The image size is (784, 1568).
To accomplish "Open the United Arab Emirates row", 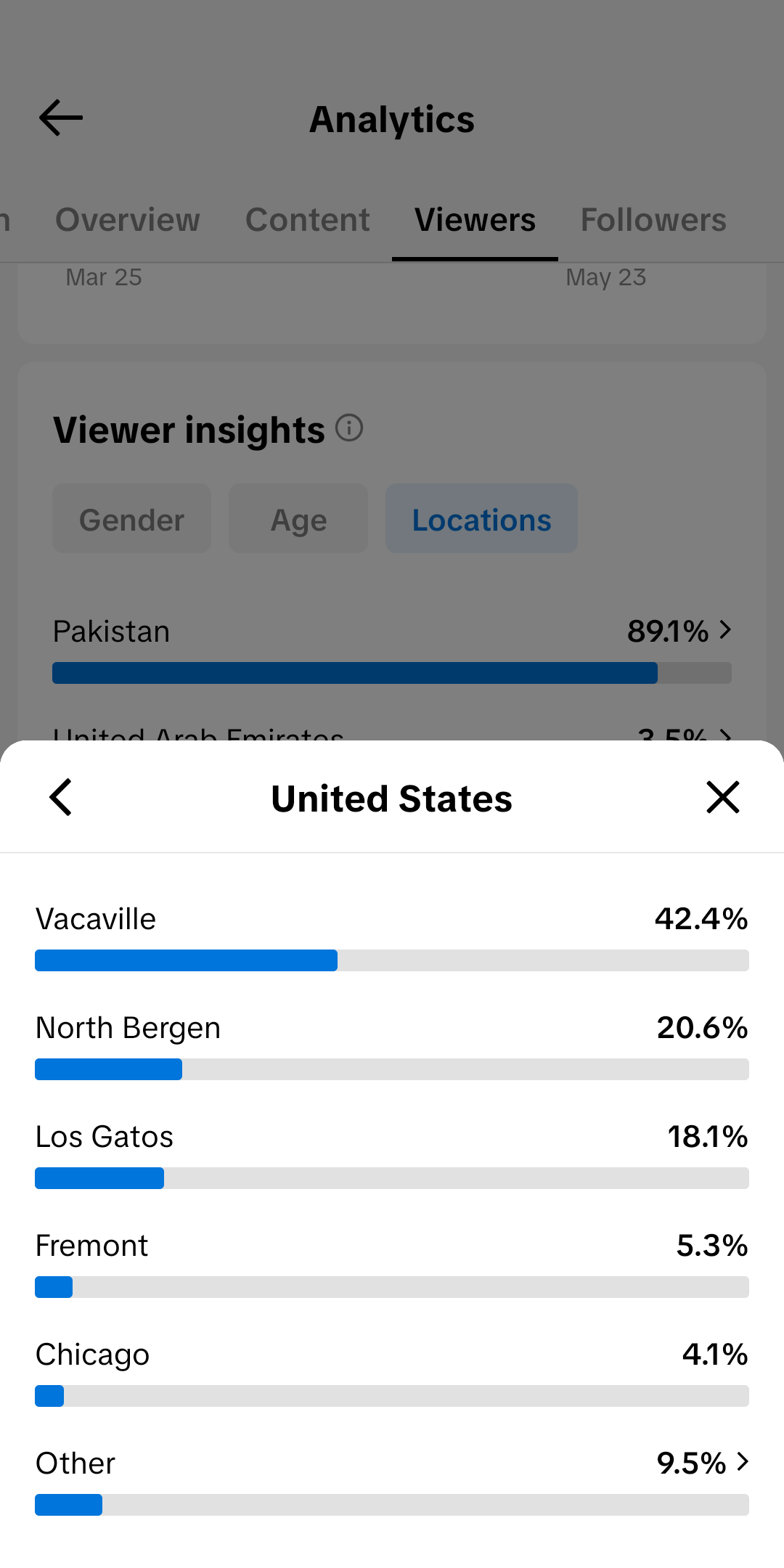I will [x=392, y=733].
